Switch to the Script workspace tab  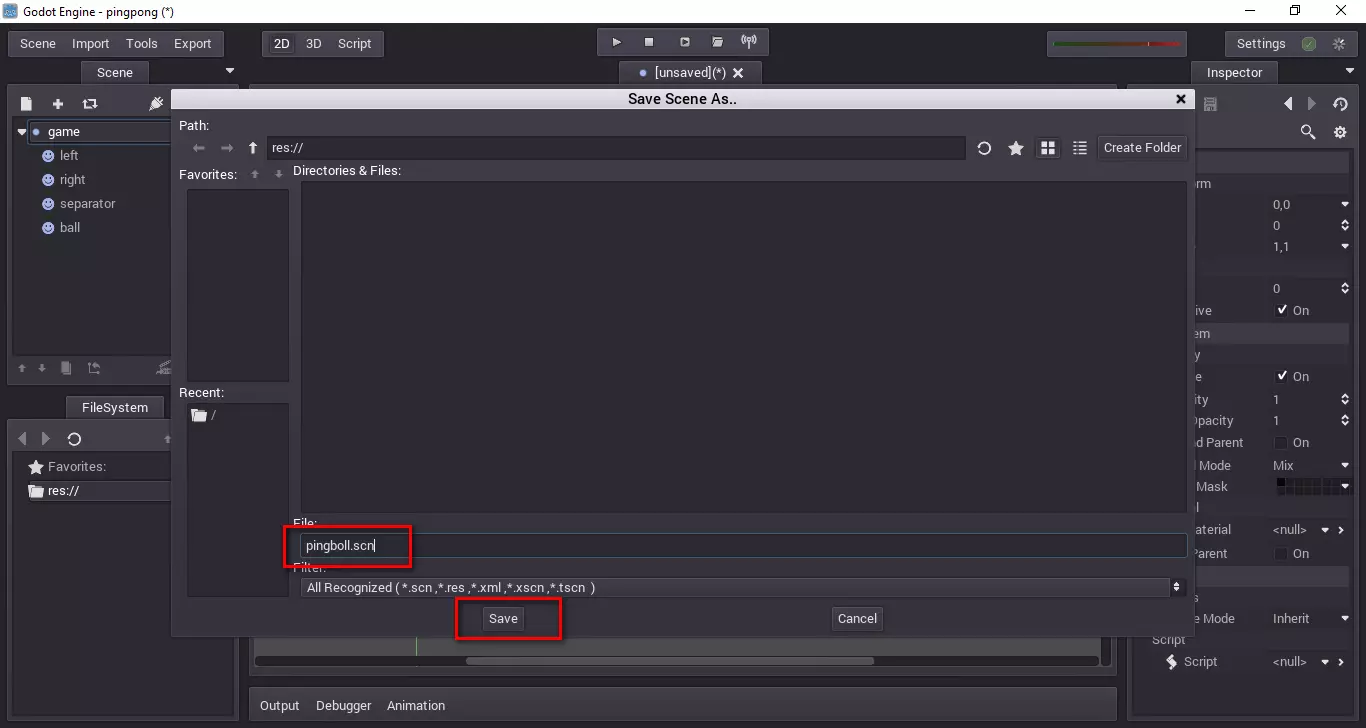[354, 44]
